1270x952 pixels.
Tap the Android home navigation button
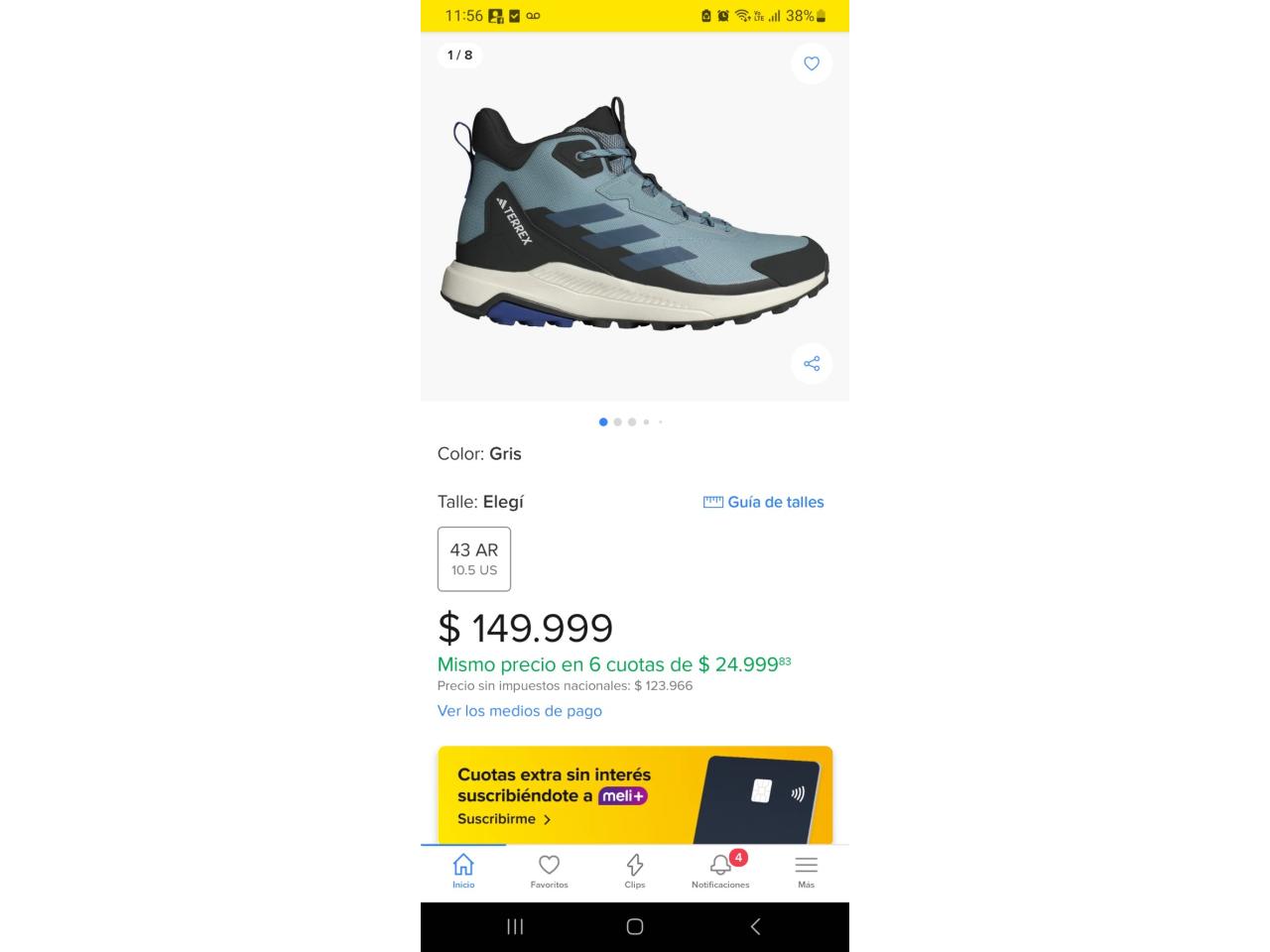pos(635,926)
